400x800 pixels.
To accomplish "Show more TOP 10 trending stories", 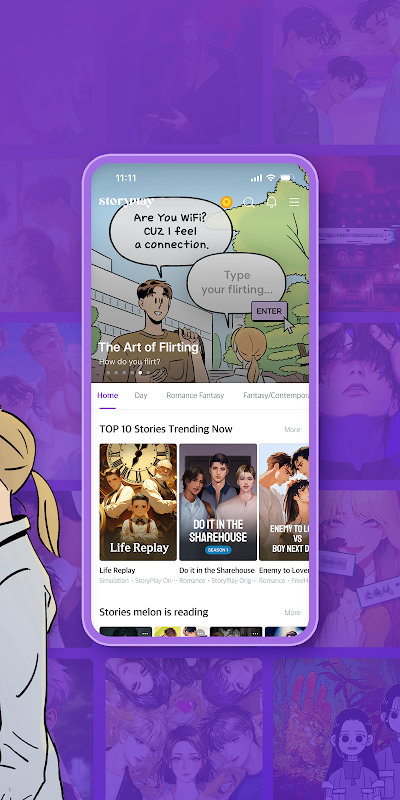I will tap(292, 430).
